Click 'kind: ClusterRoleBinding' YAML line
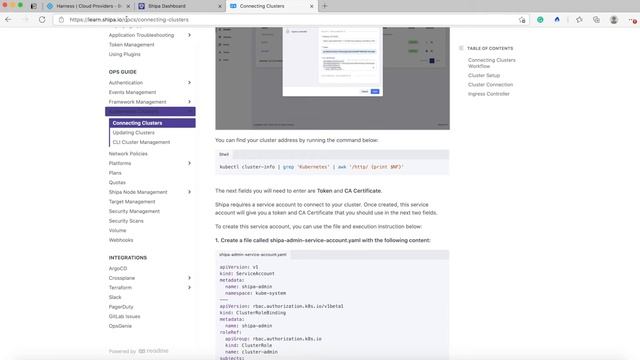 tap(253, 313)
